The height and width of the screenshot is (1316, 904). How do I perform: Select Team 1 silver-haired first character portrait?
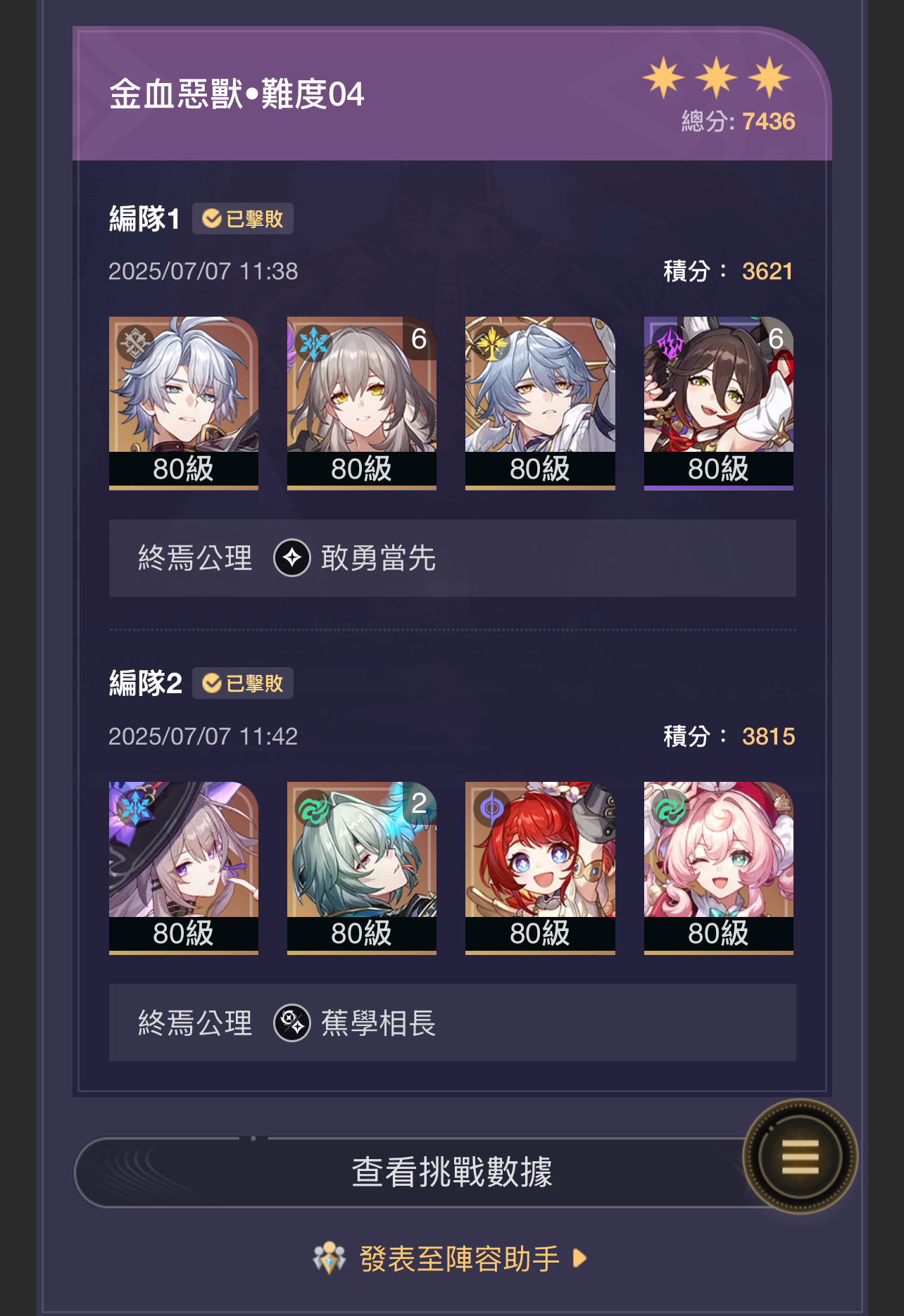pos(184,403)
